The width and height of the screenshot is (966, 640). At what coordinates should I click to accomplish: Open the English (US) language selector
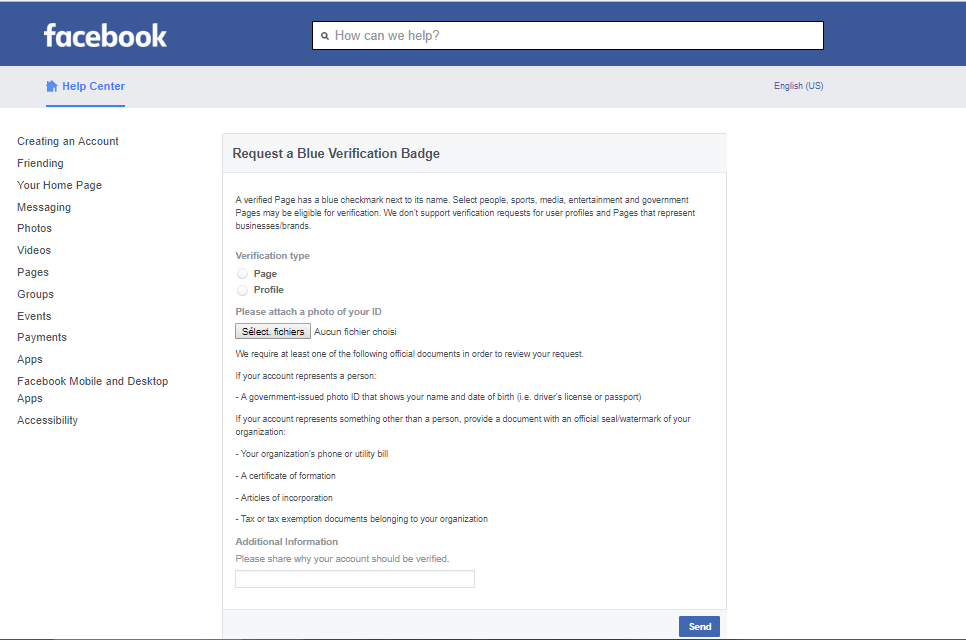[798, 86]
